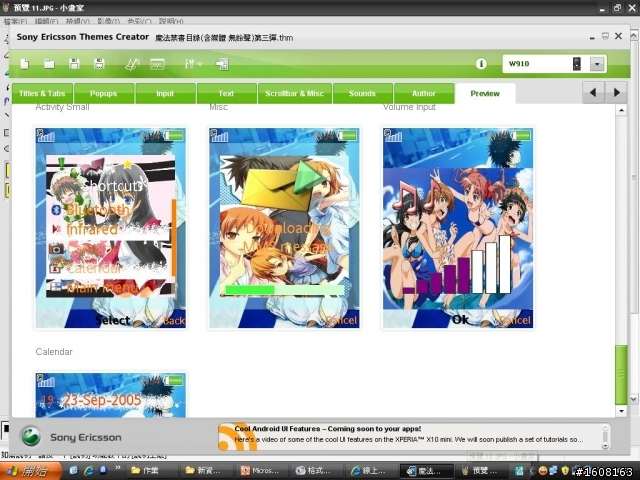This screenshot has height=480, width=640.
Task: Save the theme with the first floppy icon
Action: point(74,64)
